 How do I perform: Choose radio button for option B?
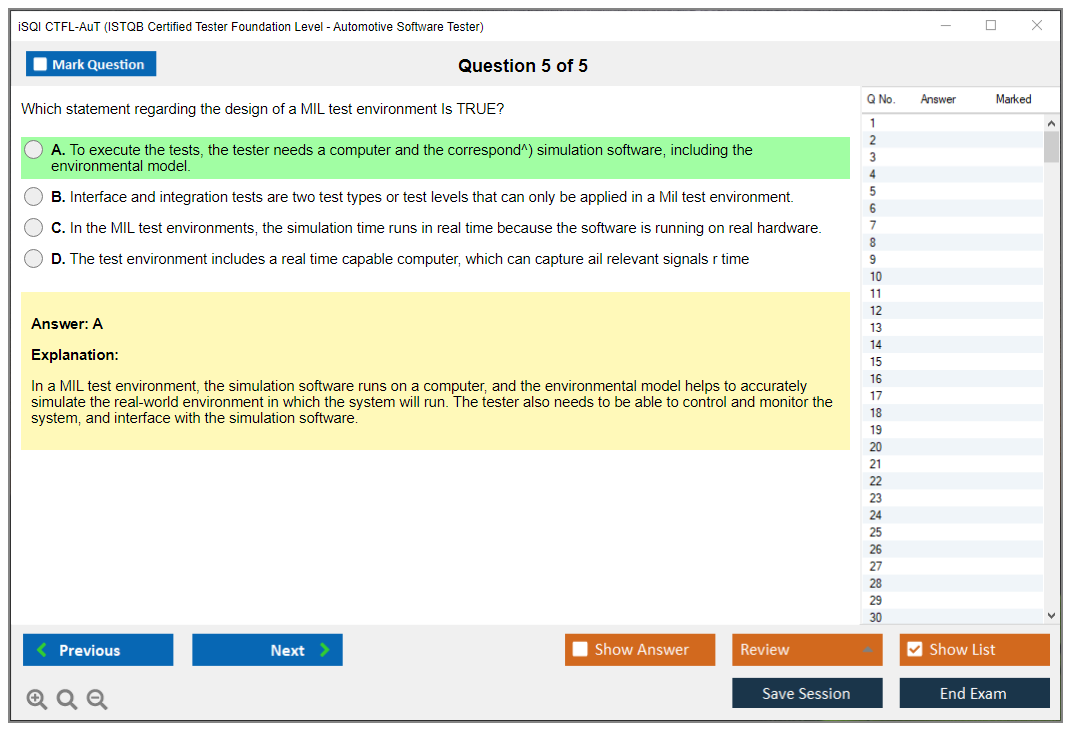tap(34, 197)
